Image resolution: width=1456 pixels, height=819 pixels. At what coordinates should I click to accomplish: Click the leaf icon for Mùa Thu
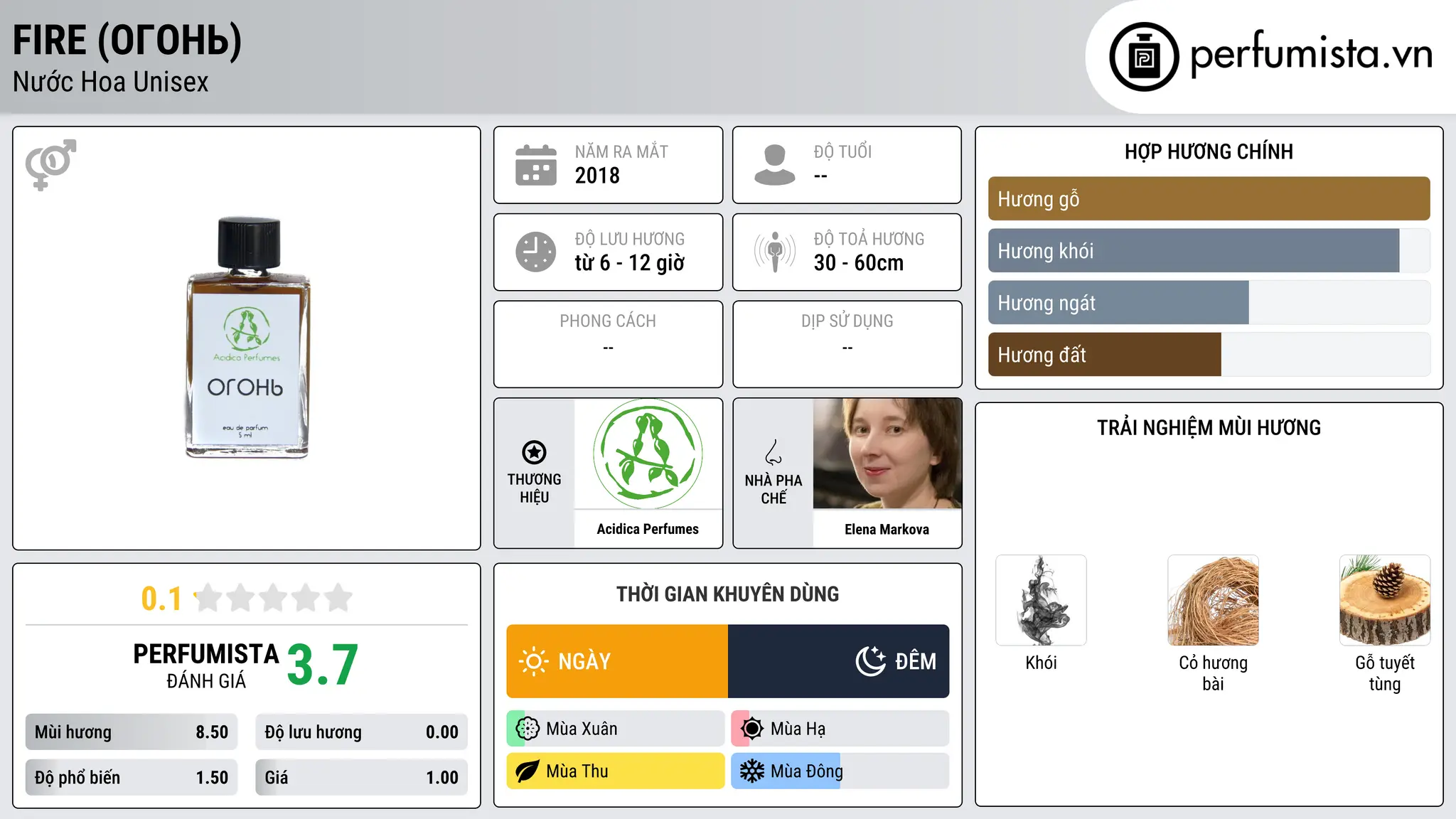point(528,771)
